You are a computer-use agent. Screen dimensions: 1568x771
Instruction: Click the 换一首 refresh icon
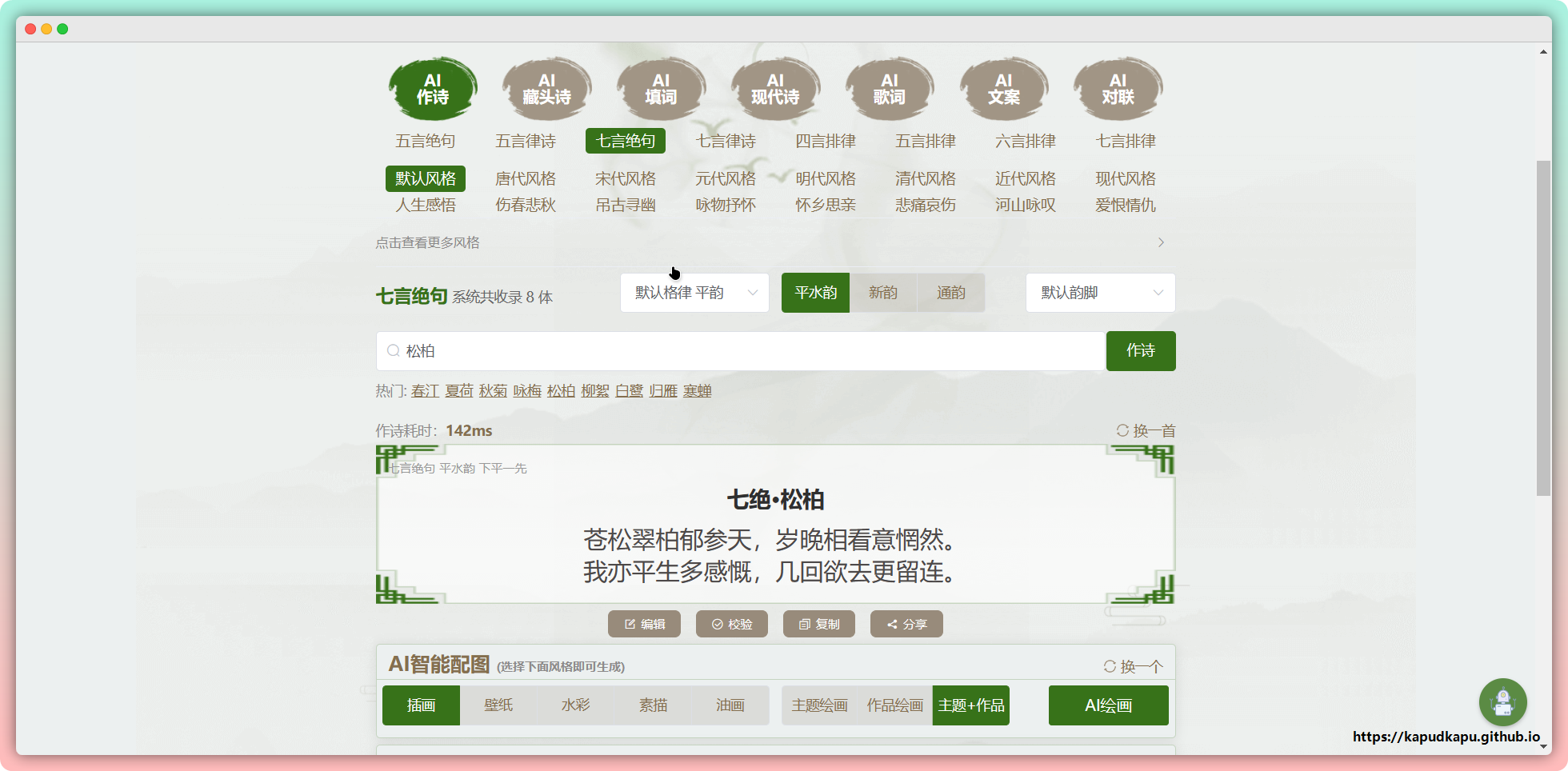(1123, 430)
